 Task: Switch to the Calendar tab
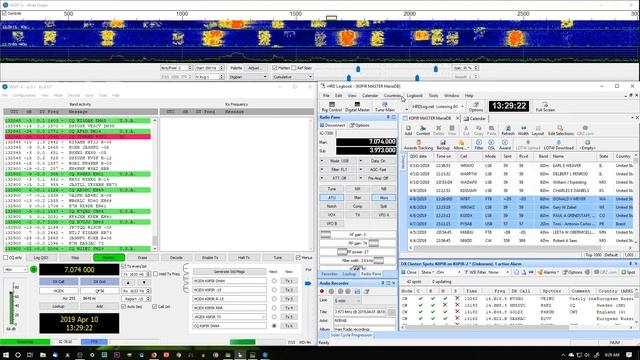[x=476, y=118]
